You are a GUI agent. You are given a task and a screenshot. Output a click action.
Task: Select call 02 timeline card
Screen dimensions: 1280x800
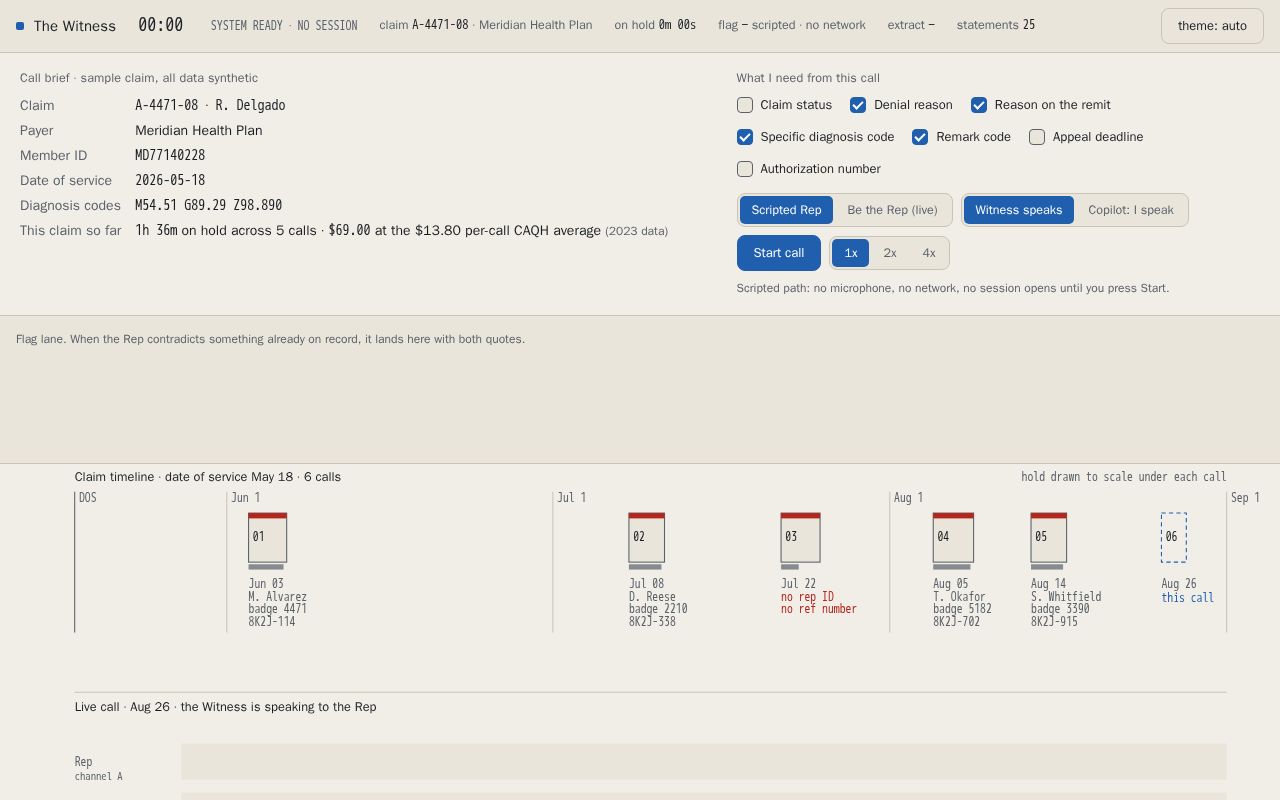click(646, 538)
